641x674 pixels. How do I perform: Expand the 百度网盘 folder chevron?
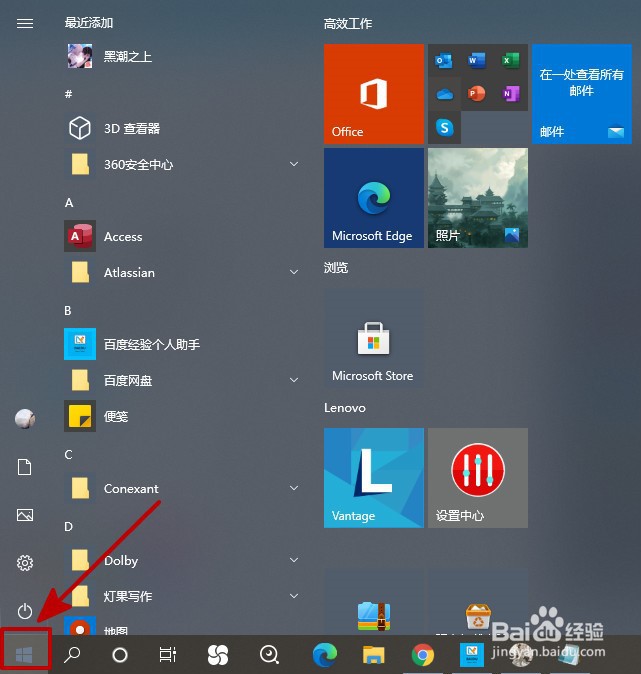(294, 380)
